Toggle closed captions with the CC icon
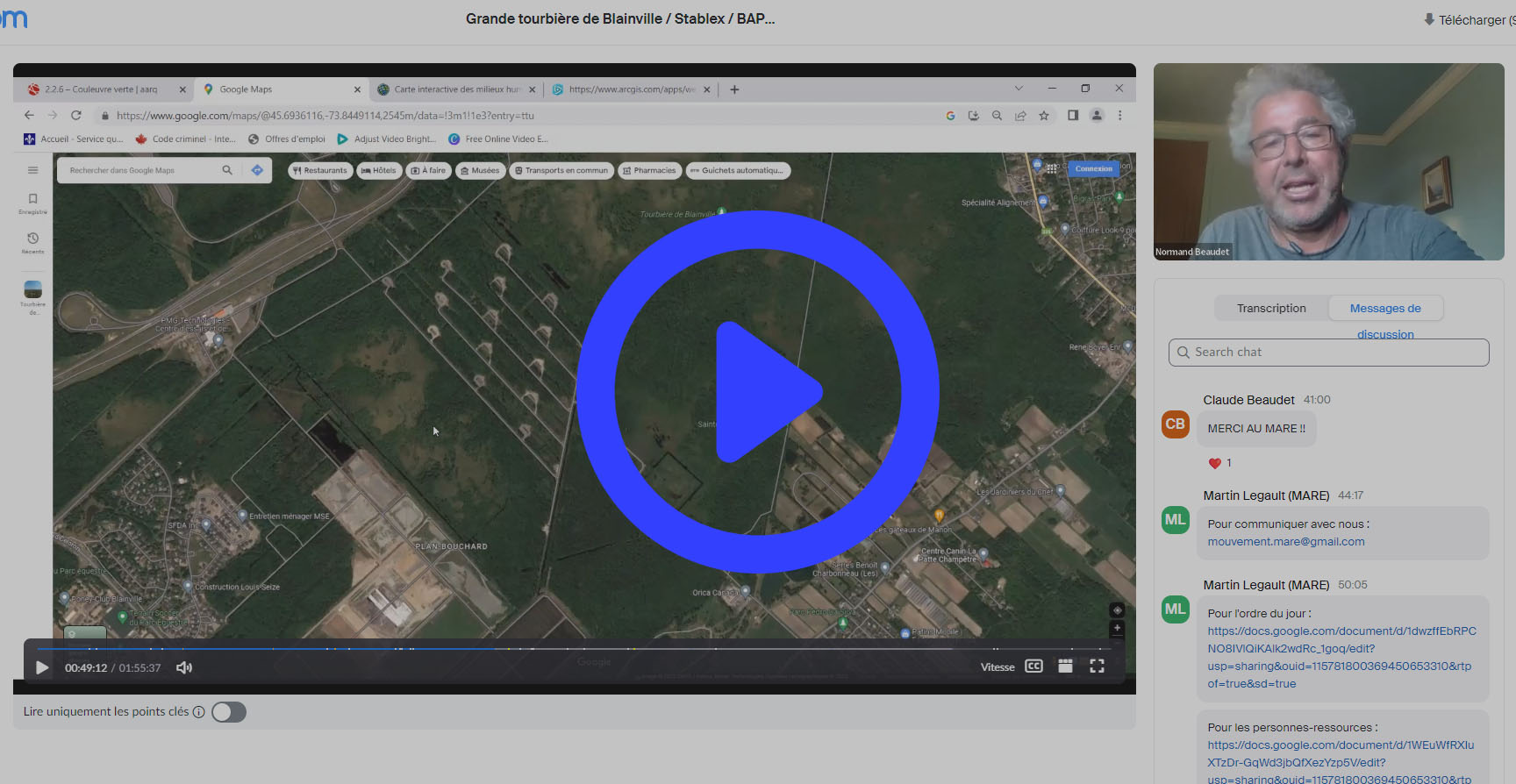The height and width of the screenshot is (784, 1516). (x=1033, y=666)
